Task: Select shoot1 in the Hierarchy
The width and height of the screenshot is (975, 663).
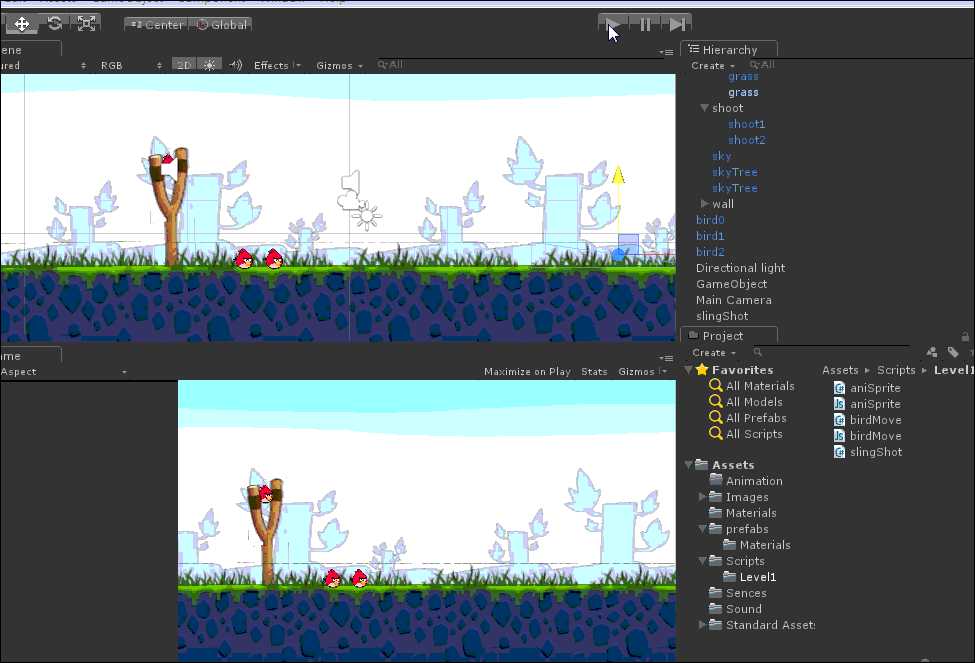Action: [x=747, y=124]
